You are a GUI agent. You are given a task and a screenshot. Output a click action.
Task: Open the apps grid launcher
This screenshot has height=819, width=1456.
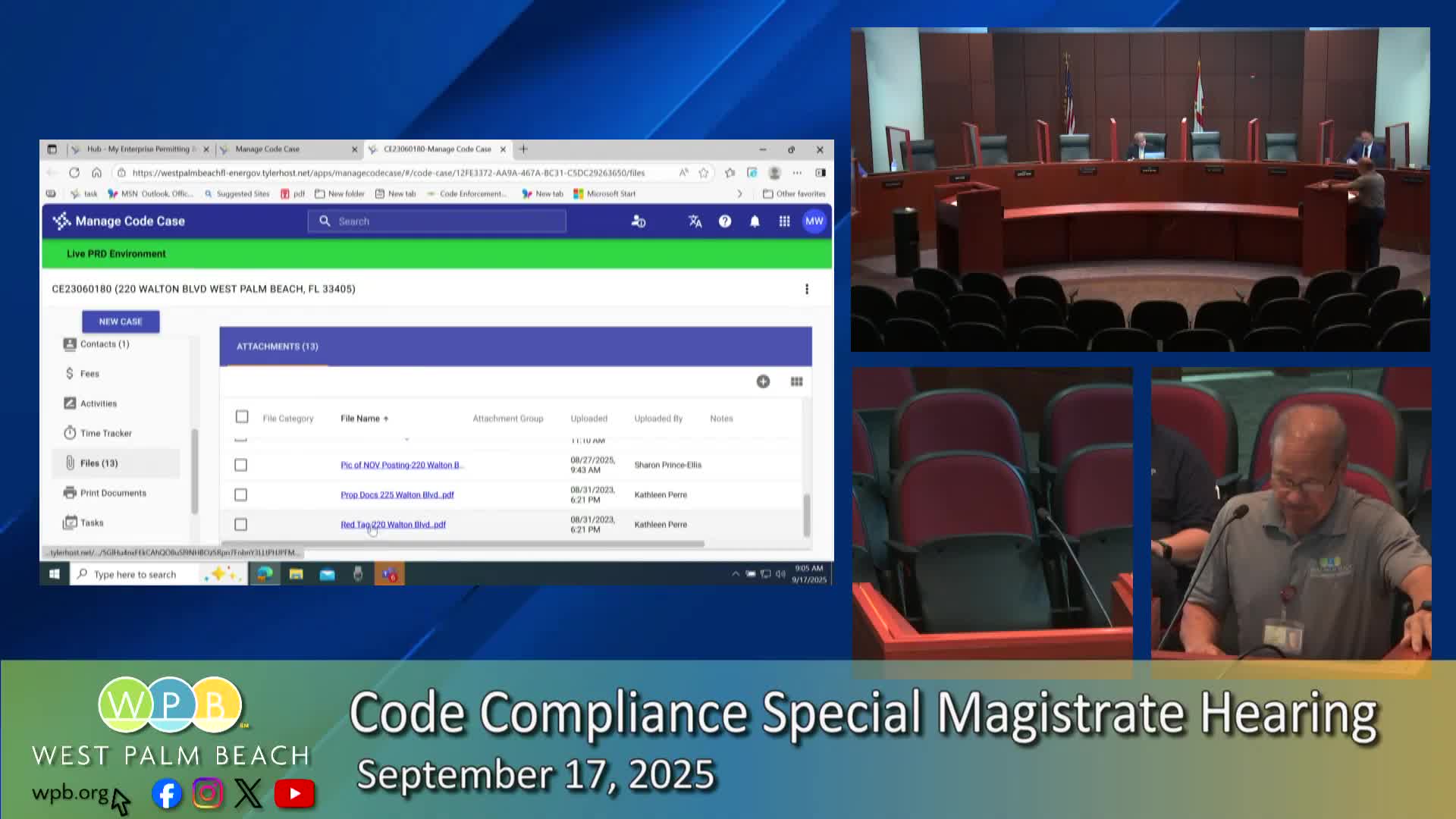(x=784, y=221)
